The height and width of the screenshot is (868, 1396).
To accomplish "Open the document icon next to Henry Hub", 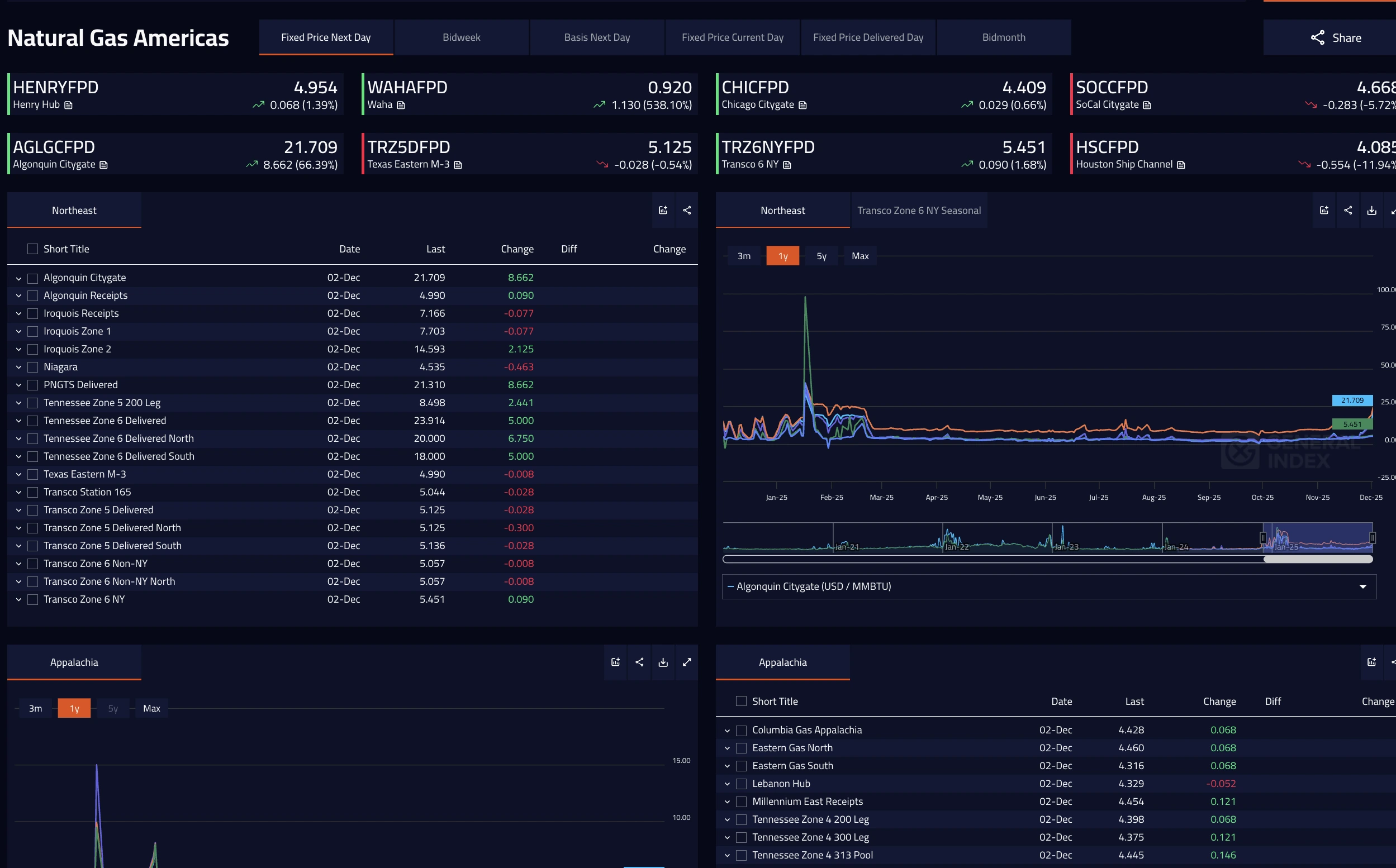I will coord(68,105).
